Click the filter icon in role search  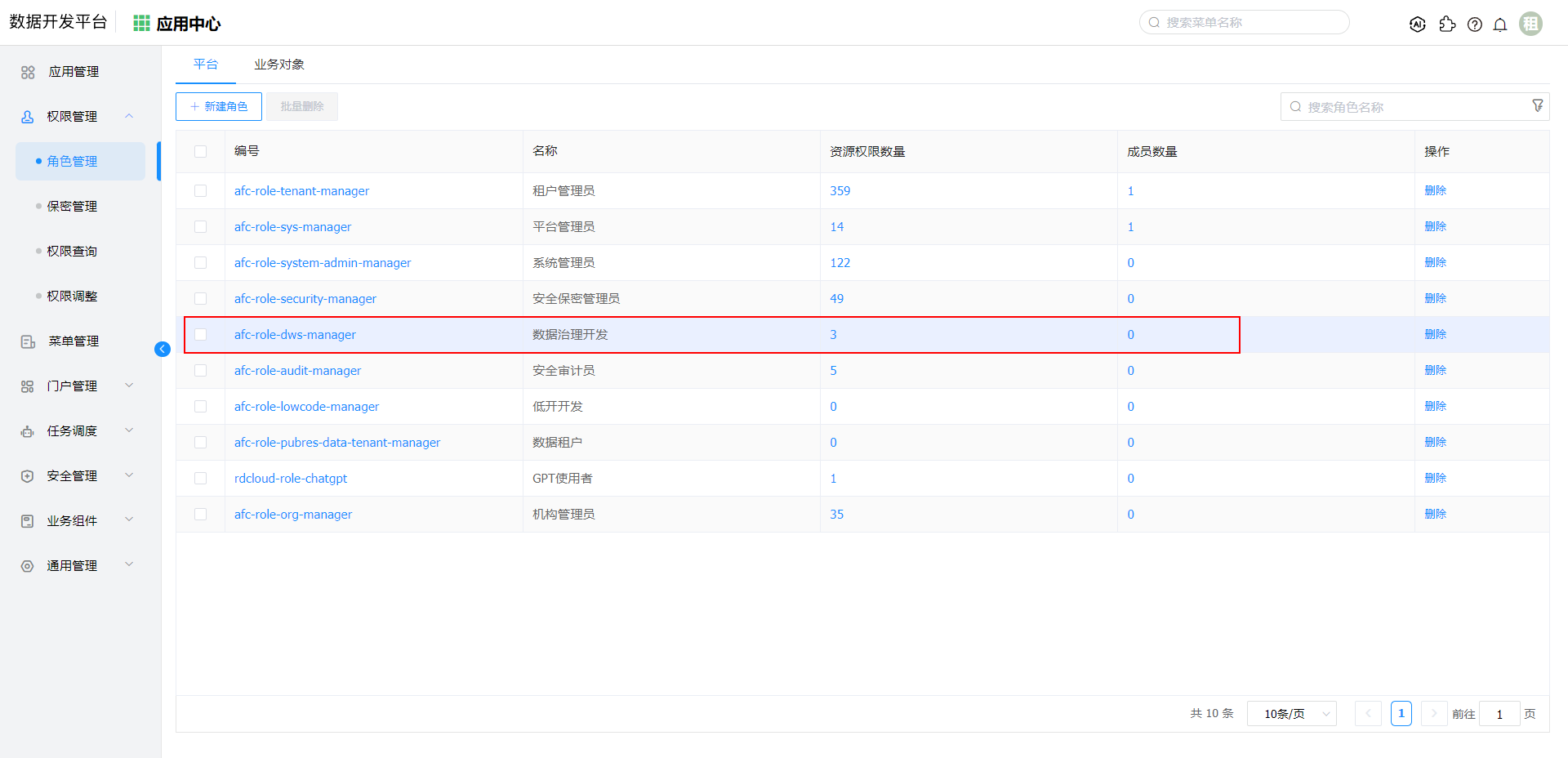point(1537,105)
